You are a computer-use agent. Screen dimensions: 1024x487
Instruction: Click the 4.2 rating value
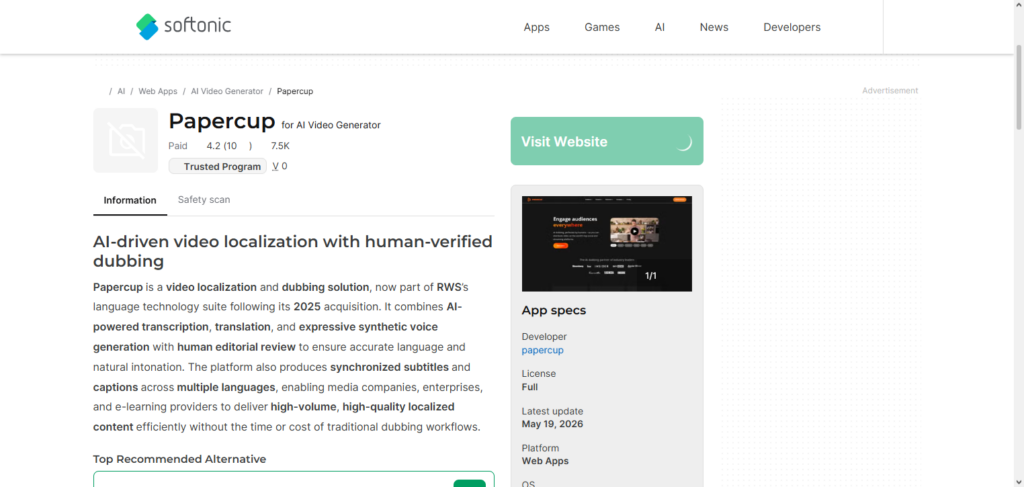(x=214, y=146)
